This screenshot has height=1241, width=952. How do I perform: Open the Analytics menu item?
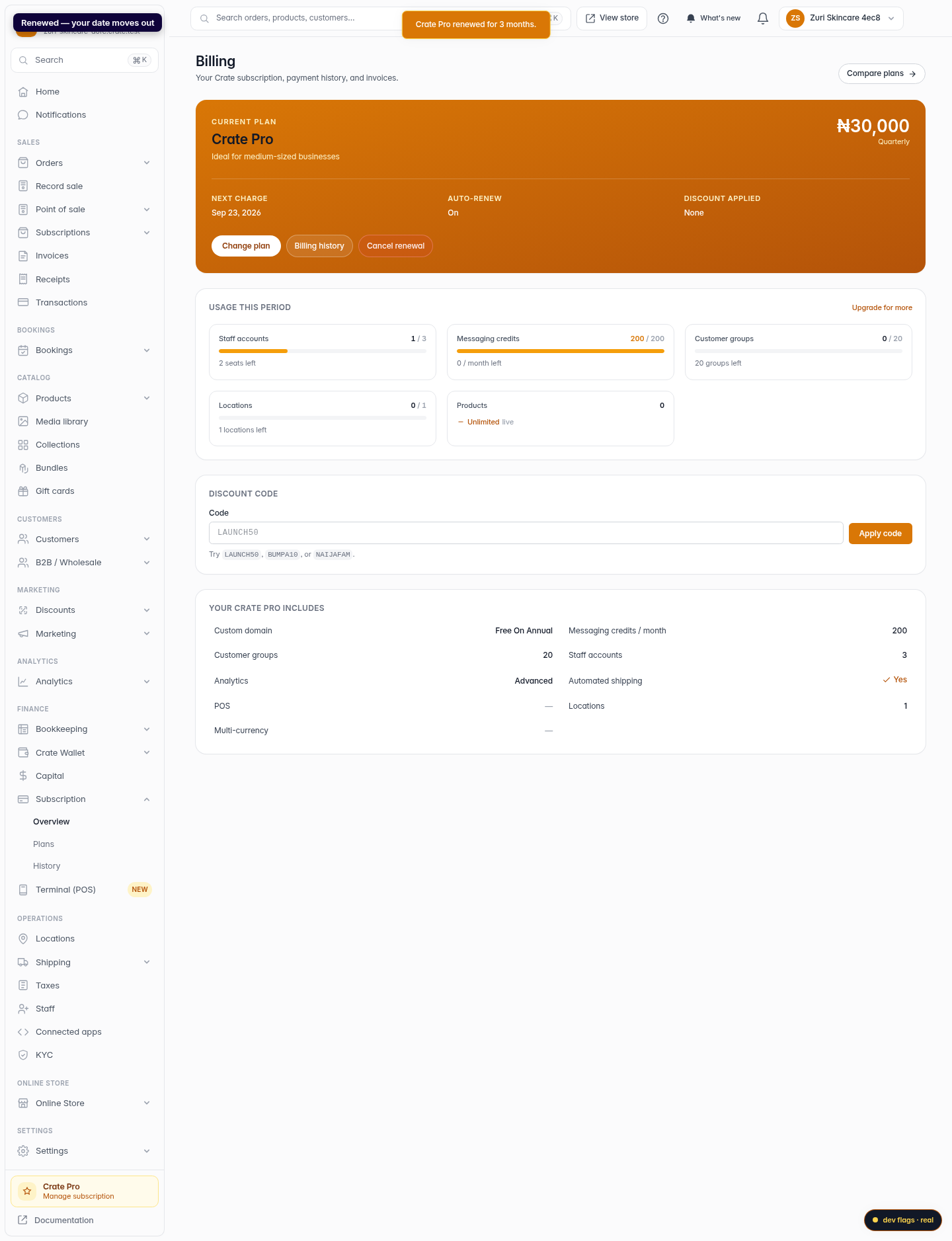[85, 682]
